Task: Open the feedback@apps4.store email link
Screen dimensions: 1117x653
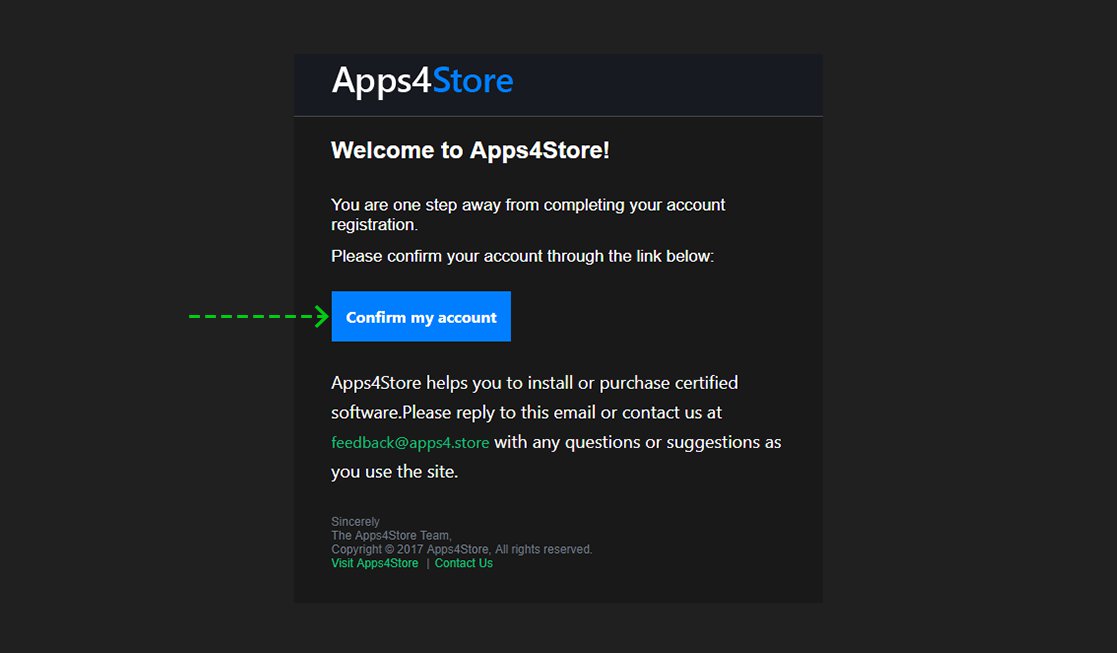Action: [410, 442]
